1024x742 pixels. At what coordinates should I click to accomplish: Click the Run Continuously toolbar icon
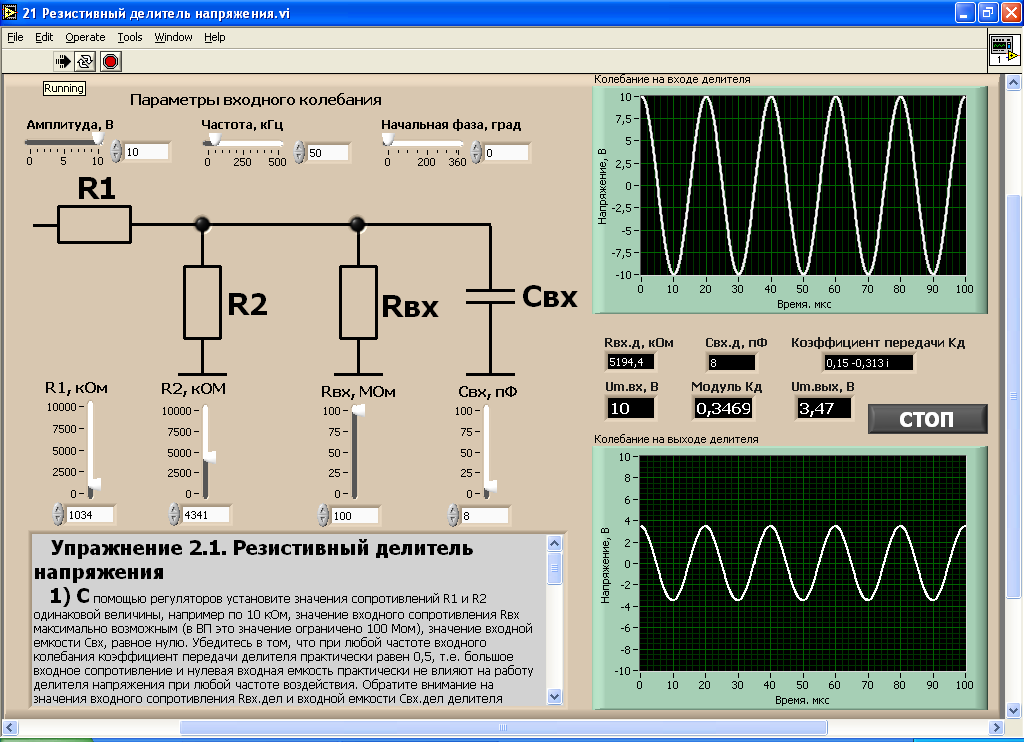[x=85, y=61]
